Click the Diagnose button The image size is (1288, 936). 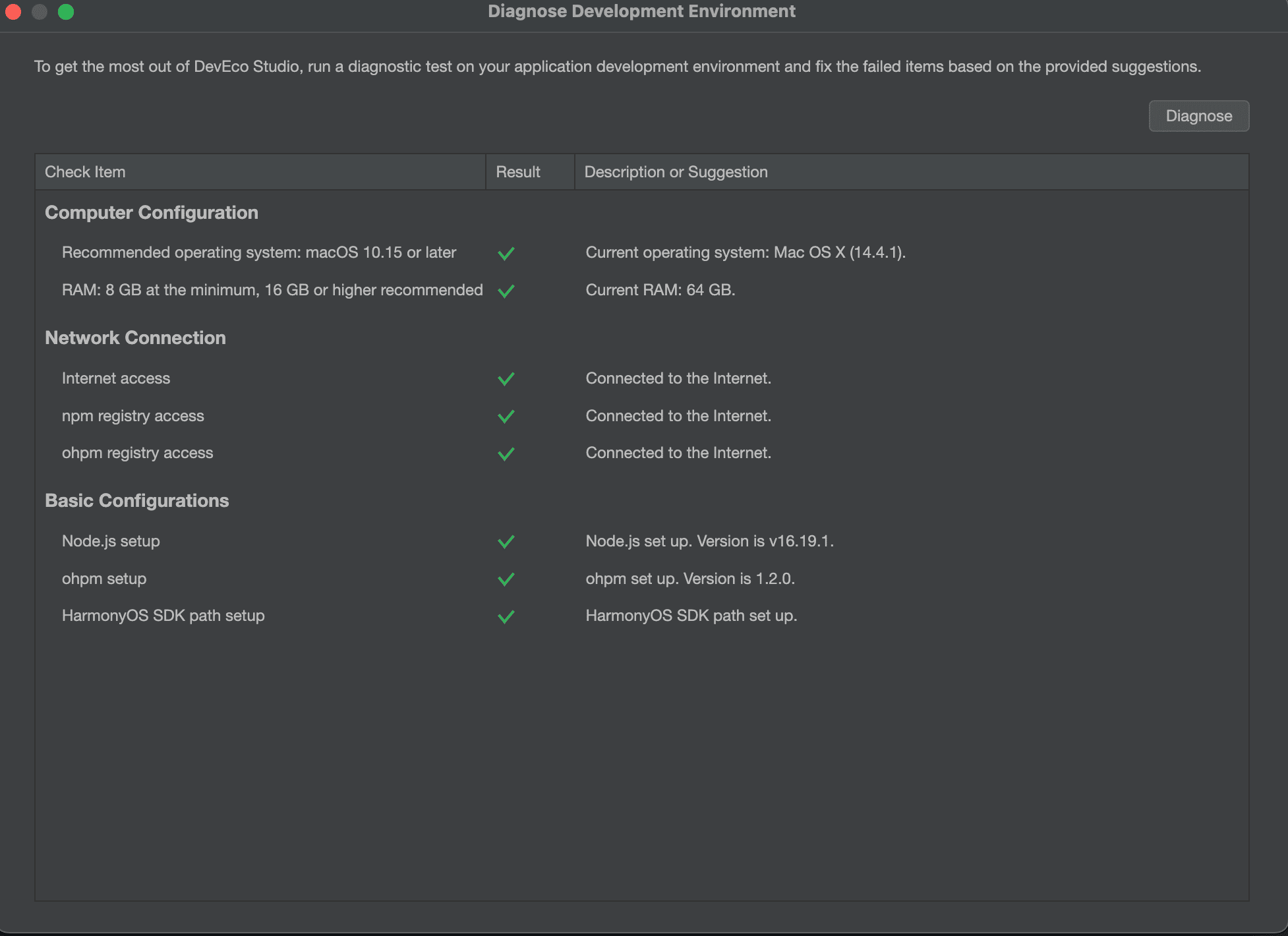point(1198,116)
